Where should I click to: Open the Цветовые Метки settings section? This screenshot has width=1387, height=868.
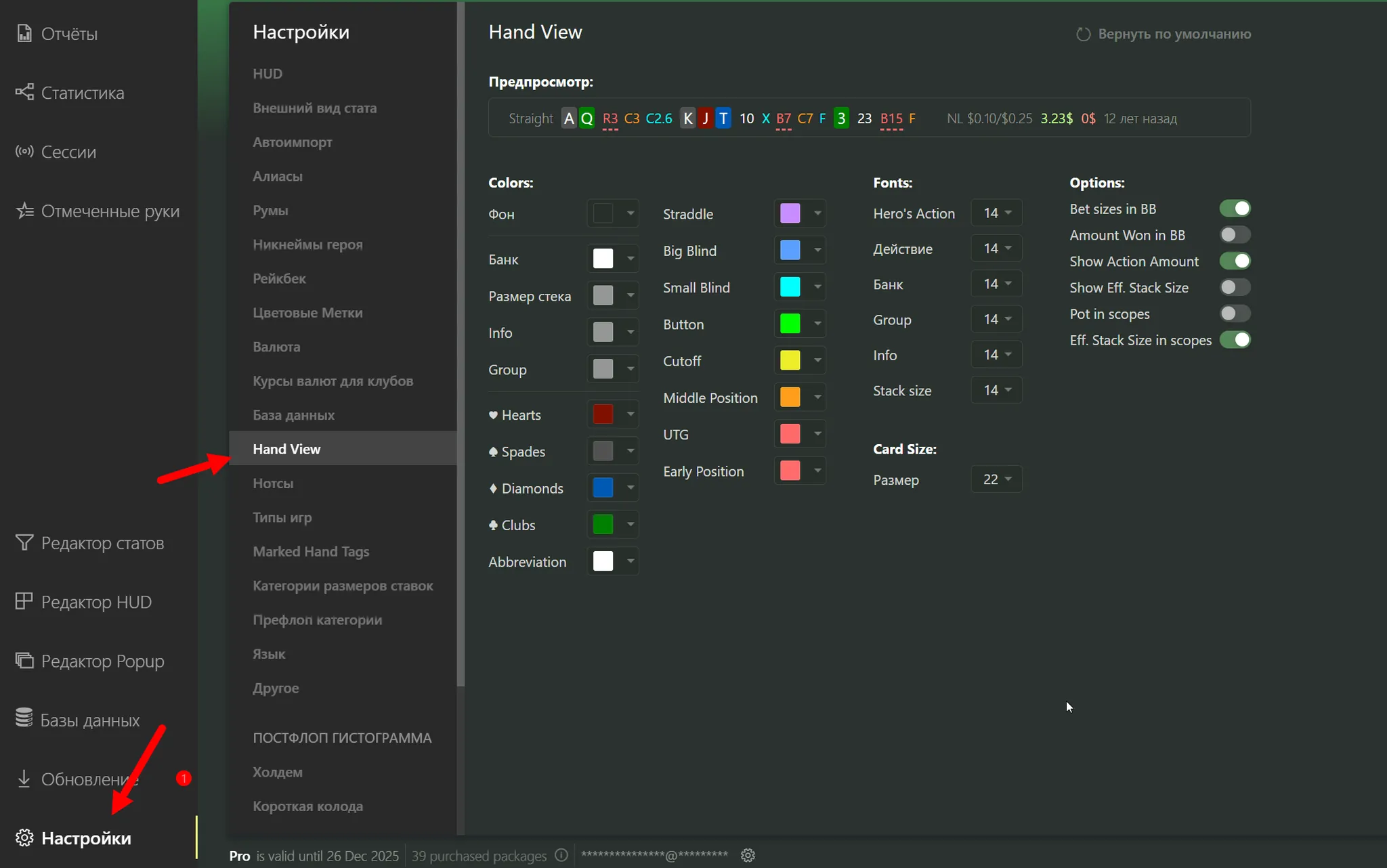pyautogui.click(x=307, y=313)
